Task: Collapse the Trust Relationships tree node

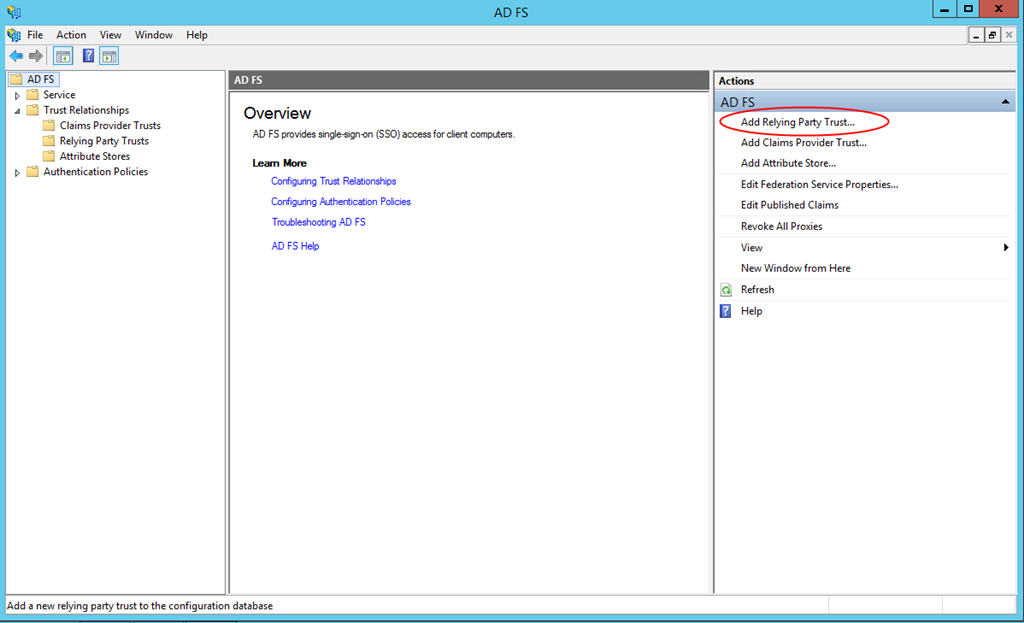Action: pos(18,110)
